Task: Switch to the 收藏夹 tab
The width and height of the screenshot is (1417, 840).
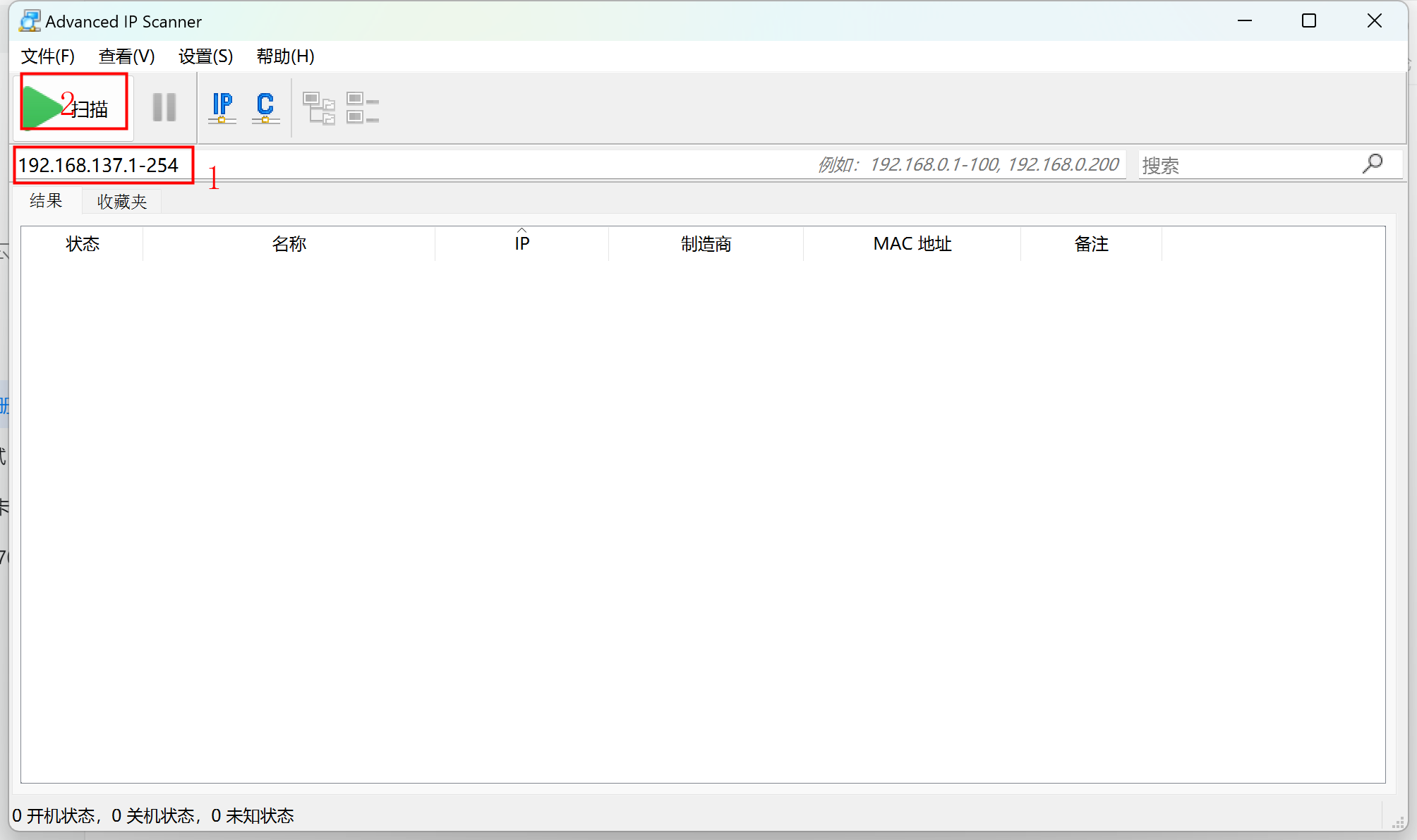Action: (x=122, y=202)
